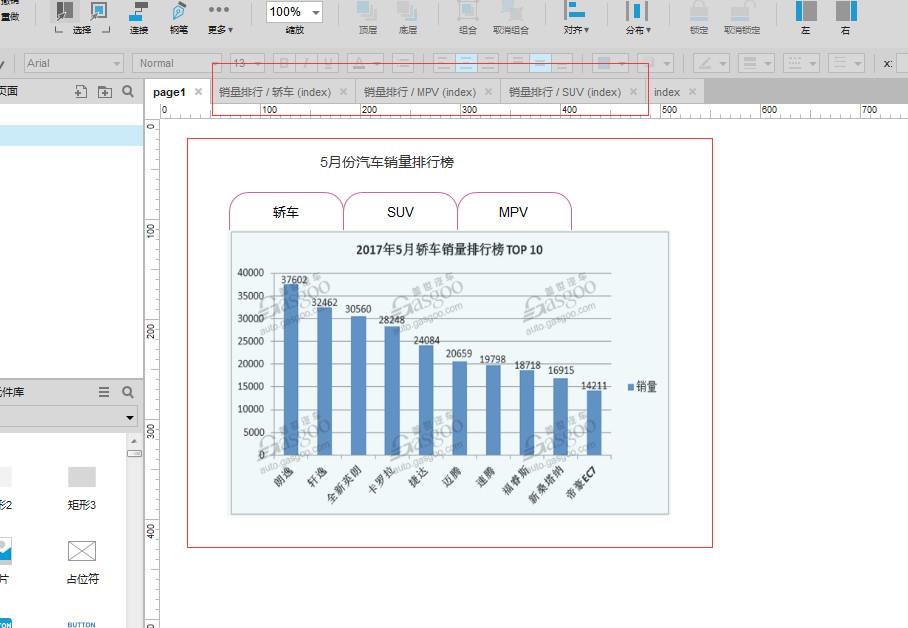
Task: Click the add folder icon
Action: click(x=105, y=92)
